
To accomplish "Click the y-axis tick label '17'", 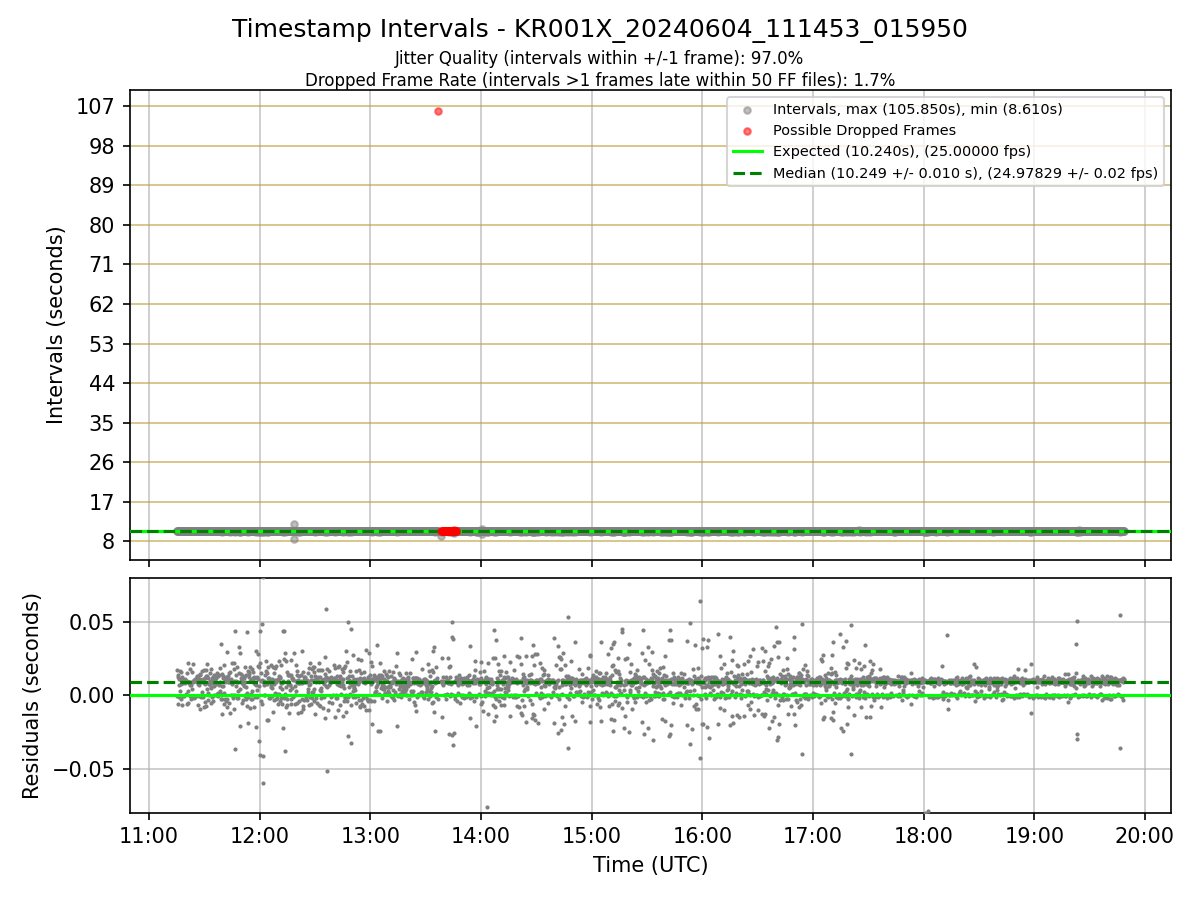I will tap(101, 502).
